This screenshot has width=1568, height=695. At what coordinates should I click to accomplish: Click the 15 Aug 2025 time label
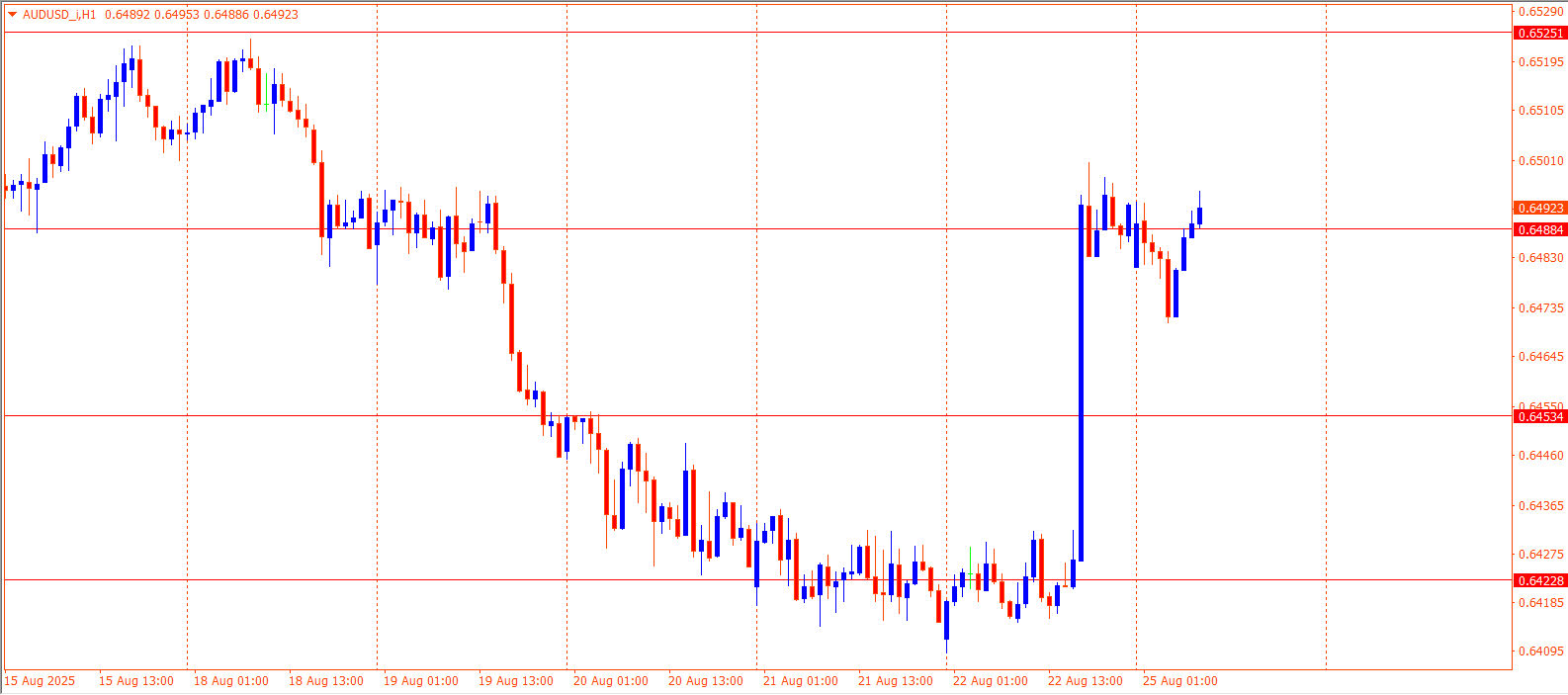click(40, 681)
